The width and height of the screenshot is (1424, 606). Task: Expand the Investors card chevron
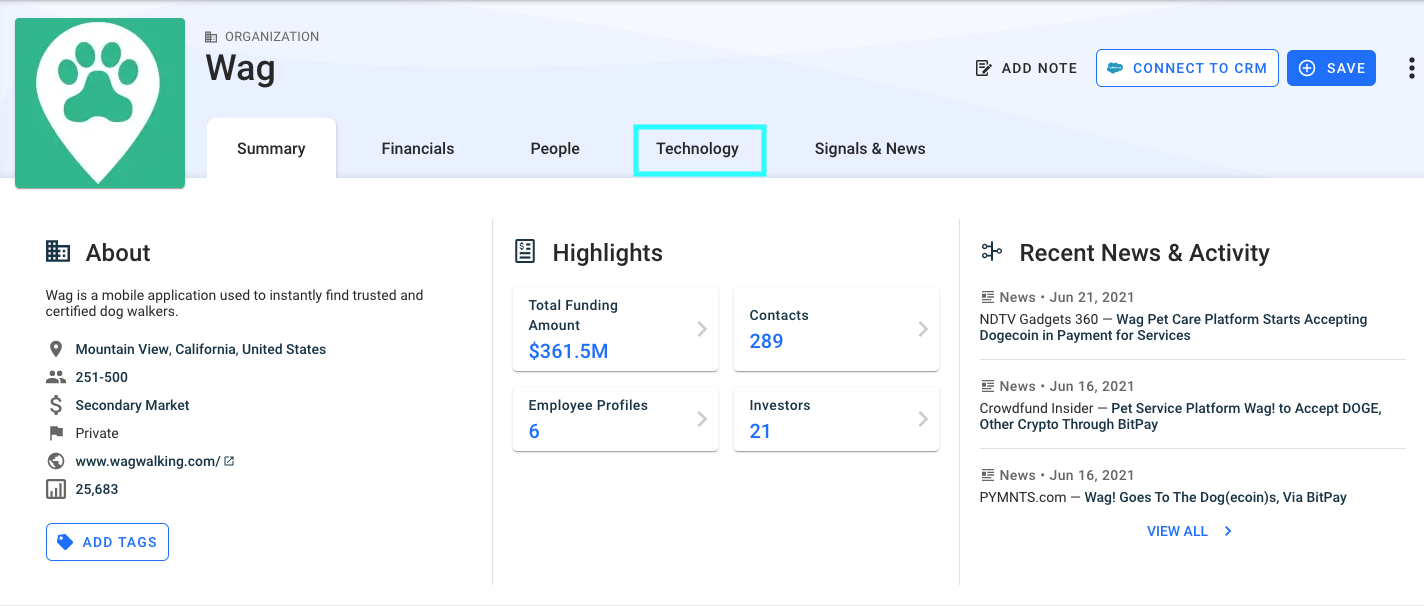923,419
